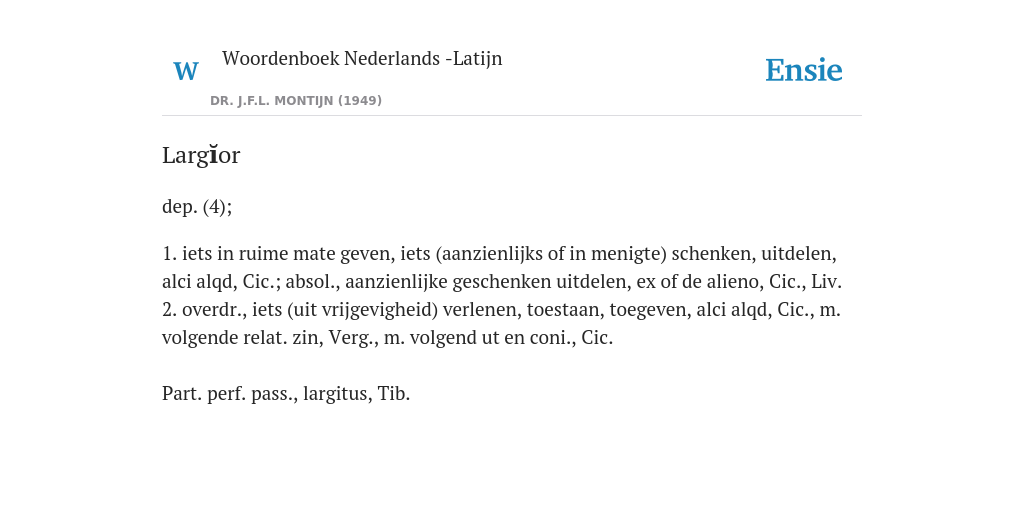Click the 'Tib.' author abbreviation
The width and height of the screenshot is (1024, 512).
point(394,394)
